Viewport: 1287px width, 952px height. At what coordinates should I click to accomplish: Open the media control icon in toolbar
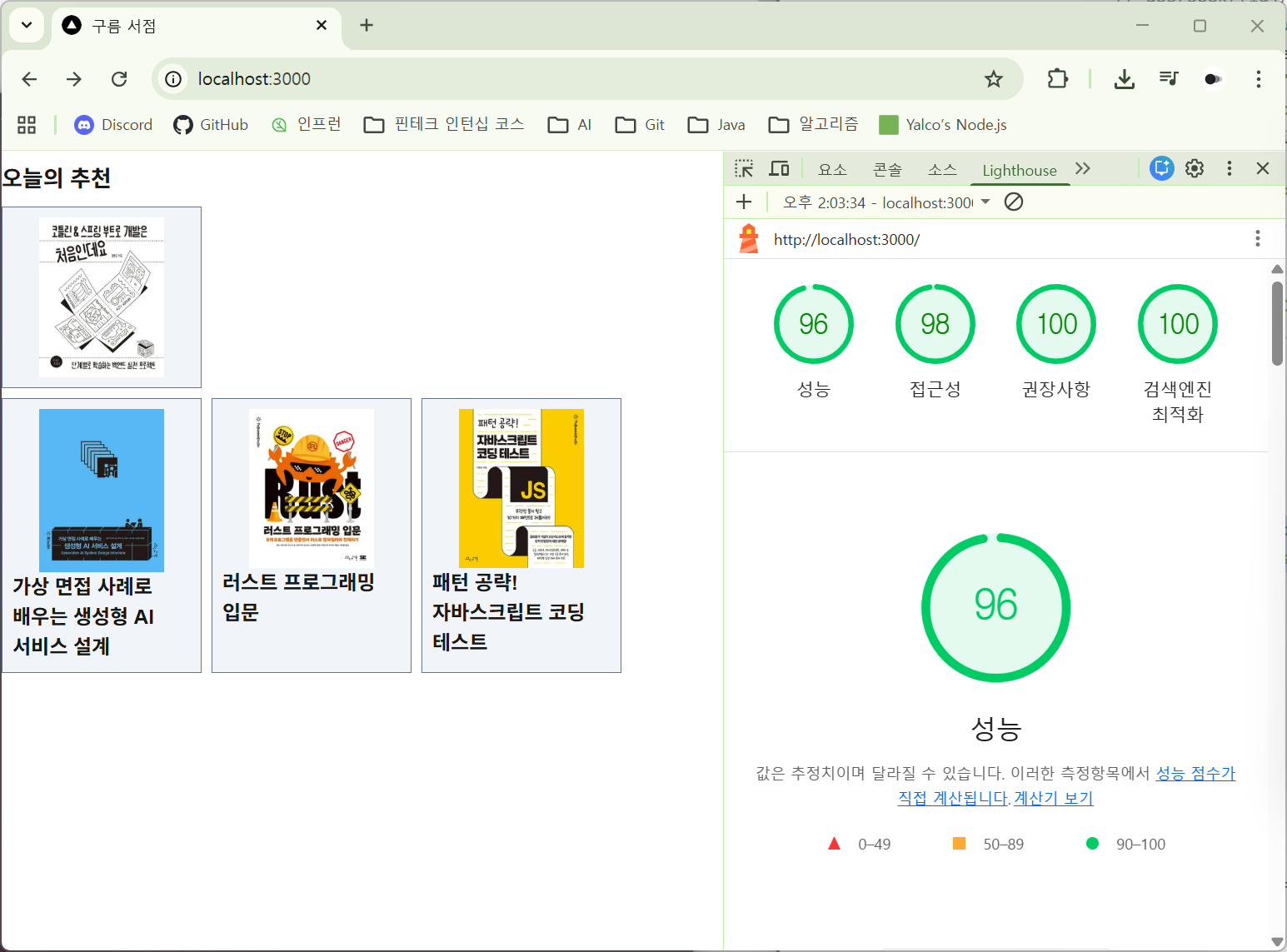point(1169,79)
